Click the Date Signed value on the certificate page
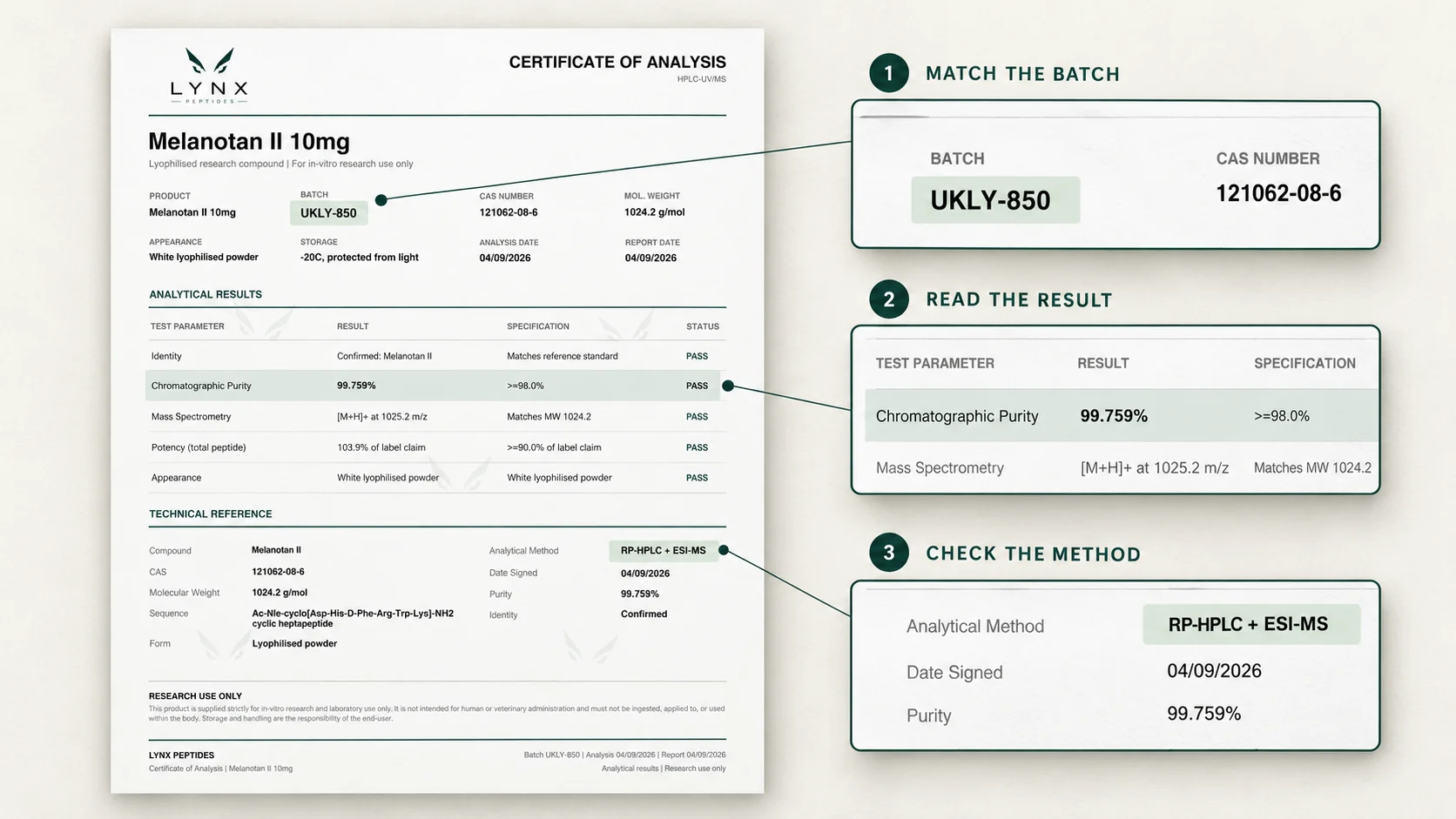This screenshot has height=819, width=1456. coord(645,574)
